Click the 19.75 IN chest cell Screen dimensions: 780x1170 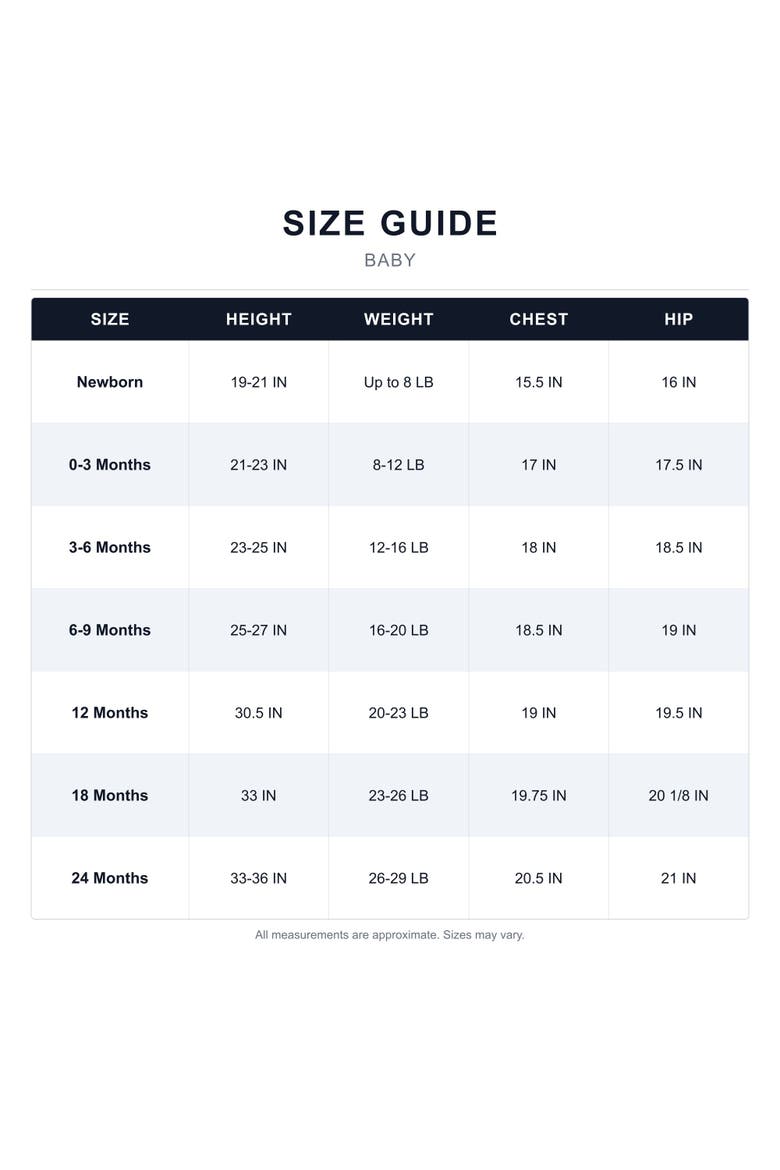538,796
